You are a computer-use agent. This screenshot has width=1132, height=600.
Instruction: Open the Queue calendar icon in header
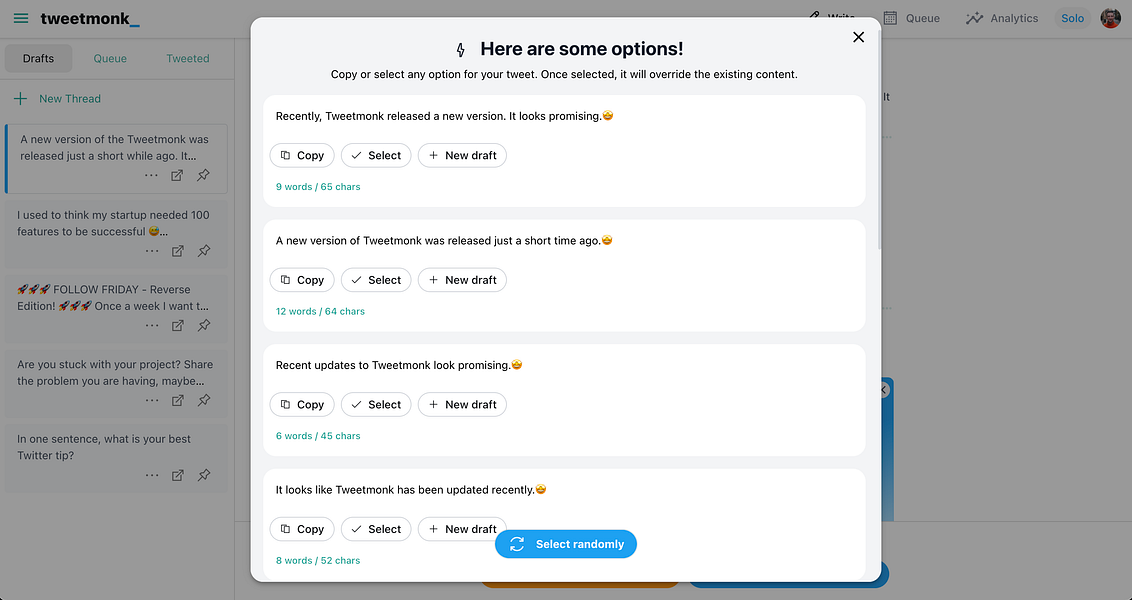coord(890,18)
